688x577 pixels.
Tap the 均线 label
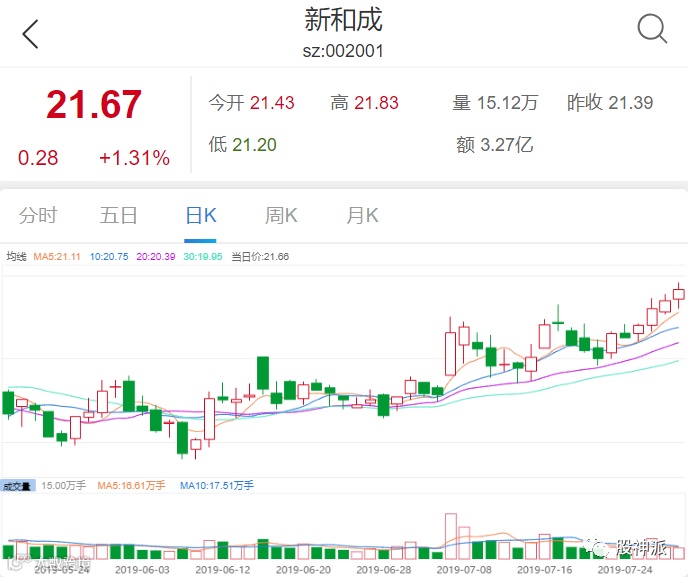17,257
